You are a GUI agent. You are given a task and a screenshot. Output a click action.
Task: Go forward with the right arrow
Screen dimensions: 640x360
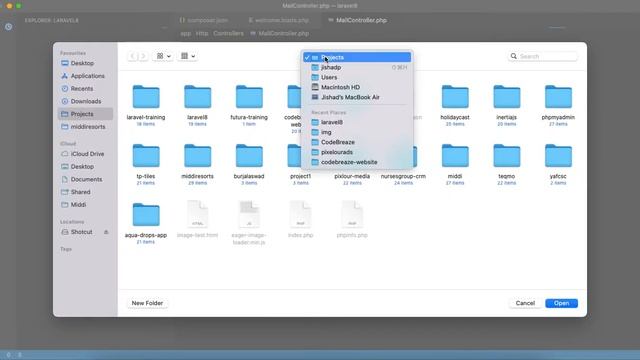(143, 56)
